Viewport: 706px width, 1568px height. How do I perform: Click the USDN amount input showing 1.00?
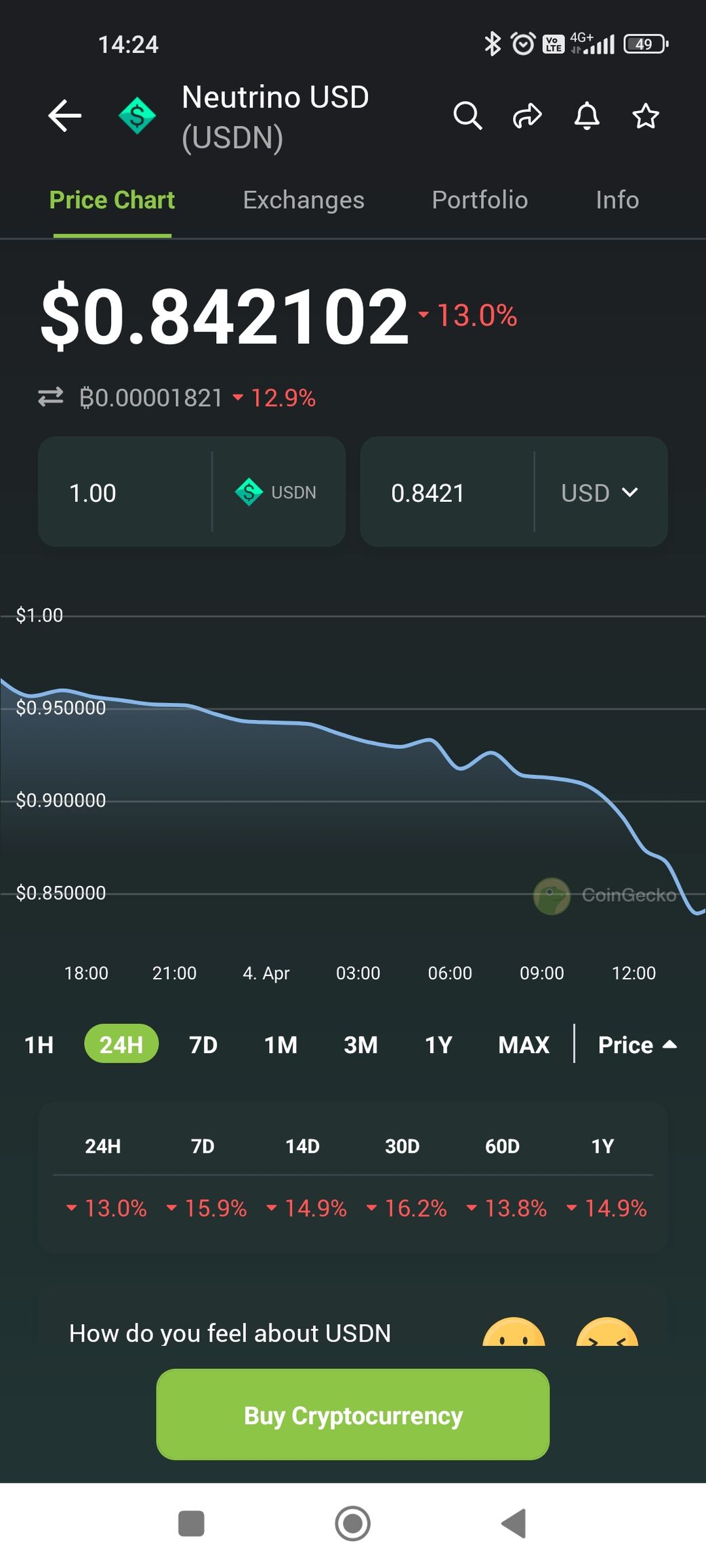[x=125, y=492]
